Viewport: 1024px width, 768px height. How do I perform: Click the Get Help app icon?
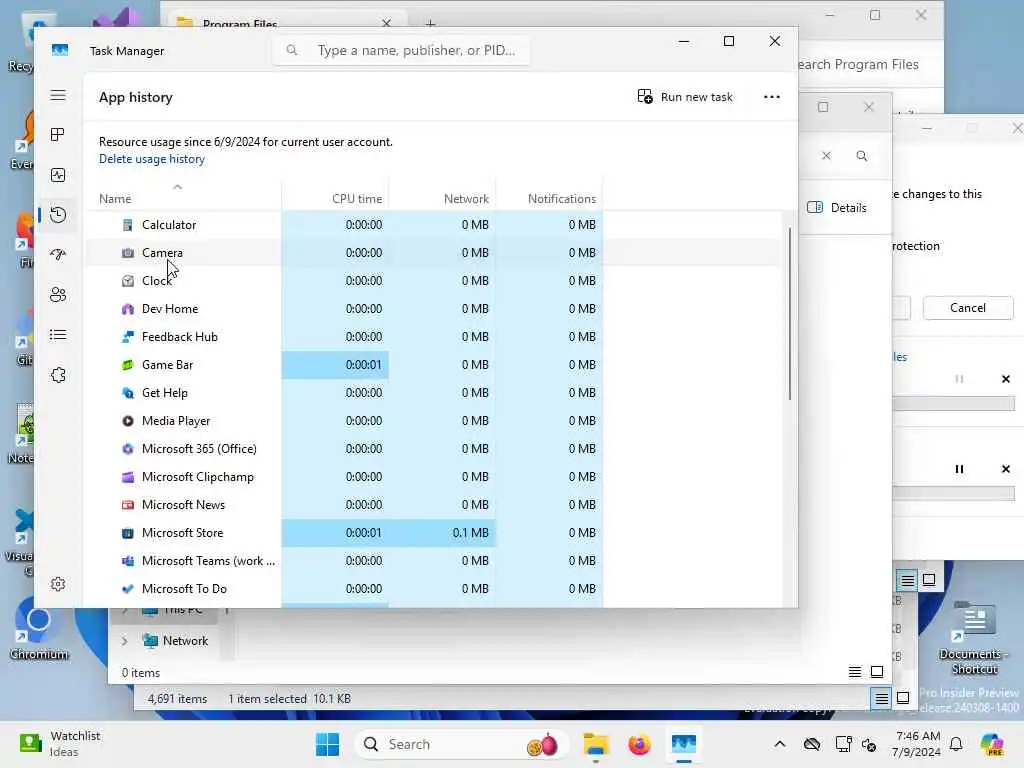[x=128, y=393]
